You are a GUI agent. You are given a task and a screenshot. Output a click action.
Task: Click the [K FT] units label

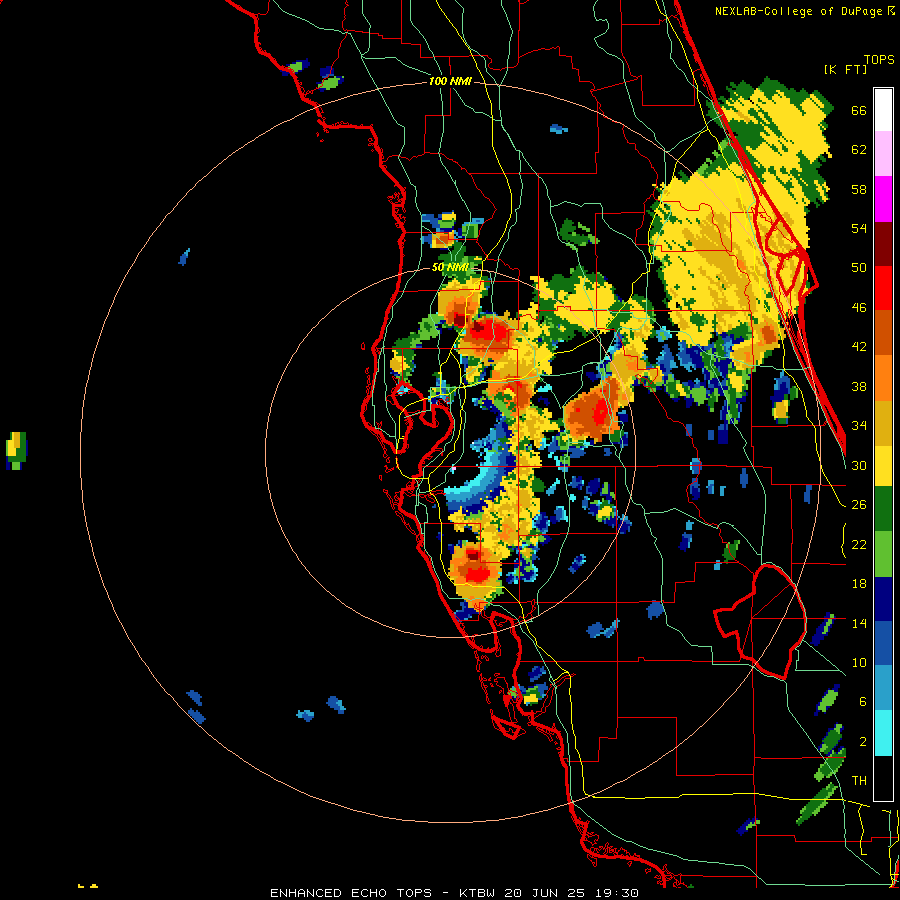[845, 69]
